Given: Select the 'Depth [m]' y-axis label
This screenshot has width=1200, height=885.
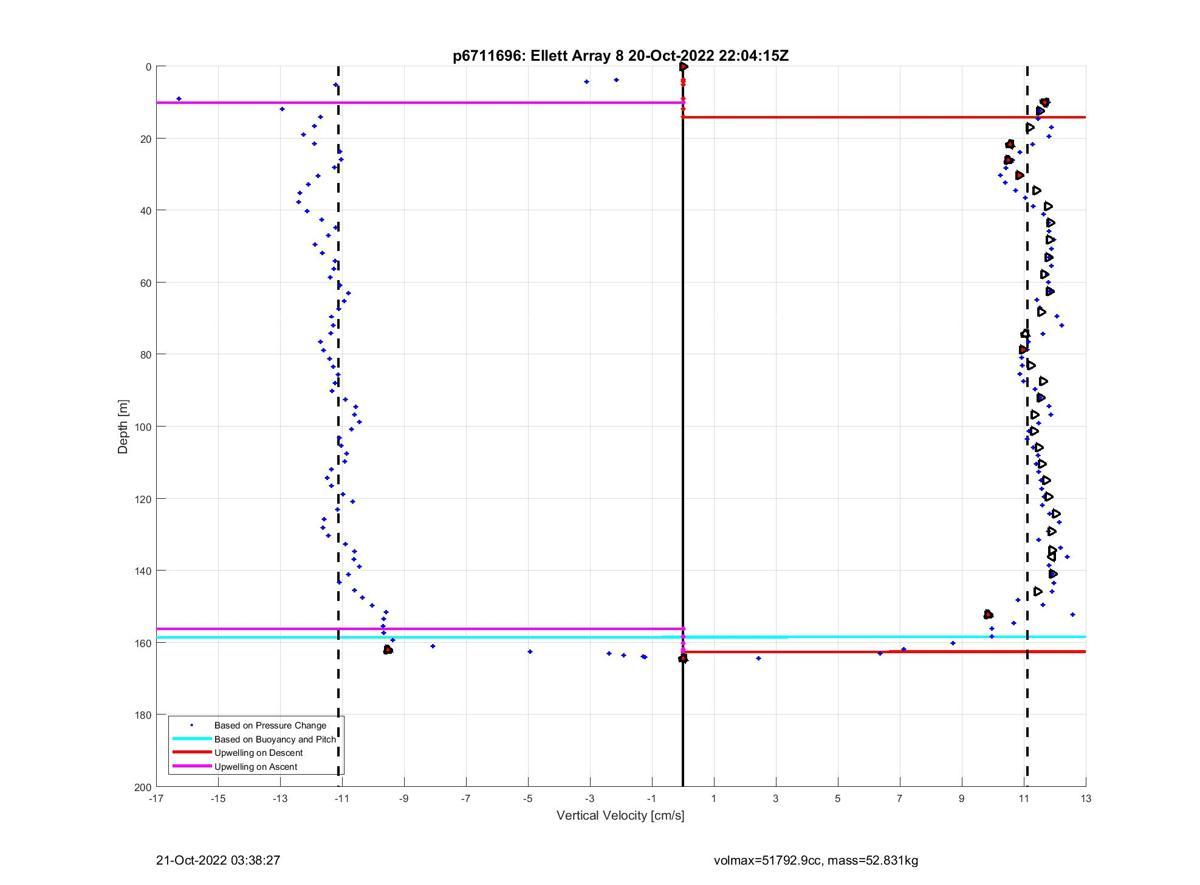Looking at the screenshot, I should tap(124, 427).
